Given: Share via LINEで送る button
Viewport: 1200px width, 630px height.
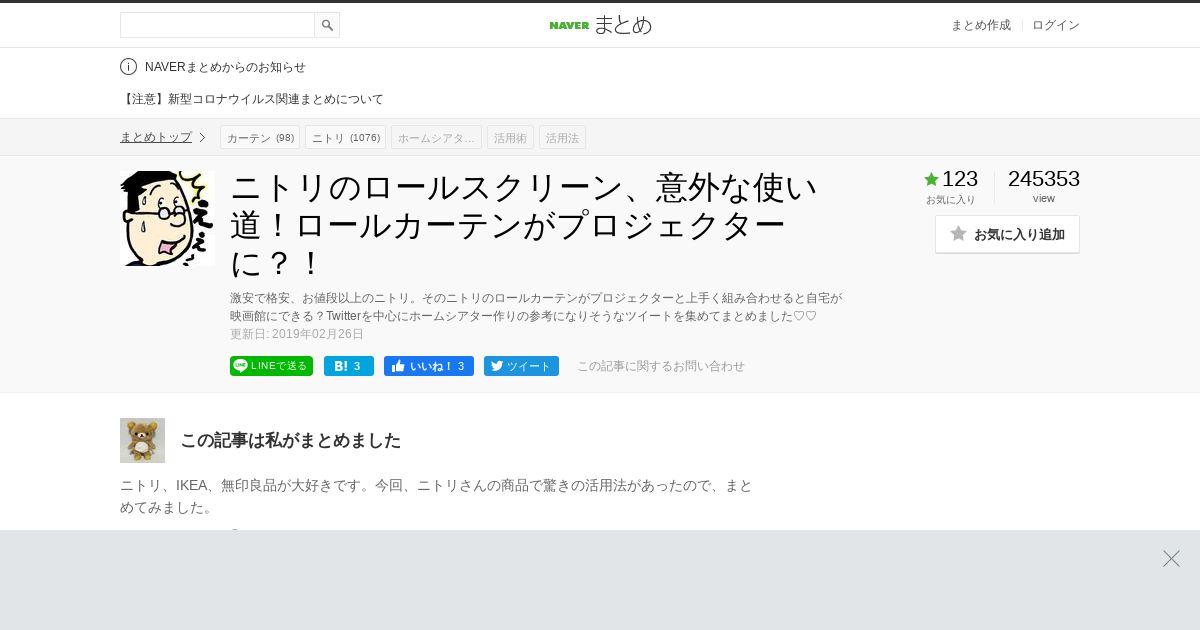Looking at the screenshot, I should coord(271,366).
